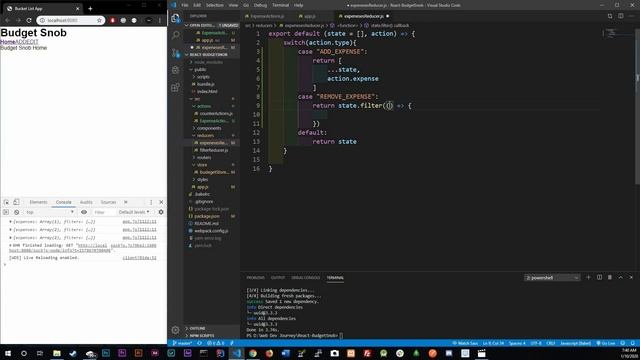This screenshot has height=360, width=640.
Task: Open the Windows Start menu
Action: tap(8, 353)
